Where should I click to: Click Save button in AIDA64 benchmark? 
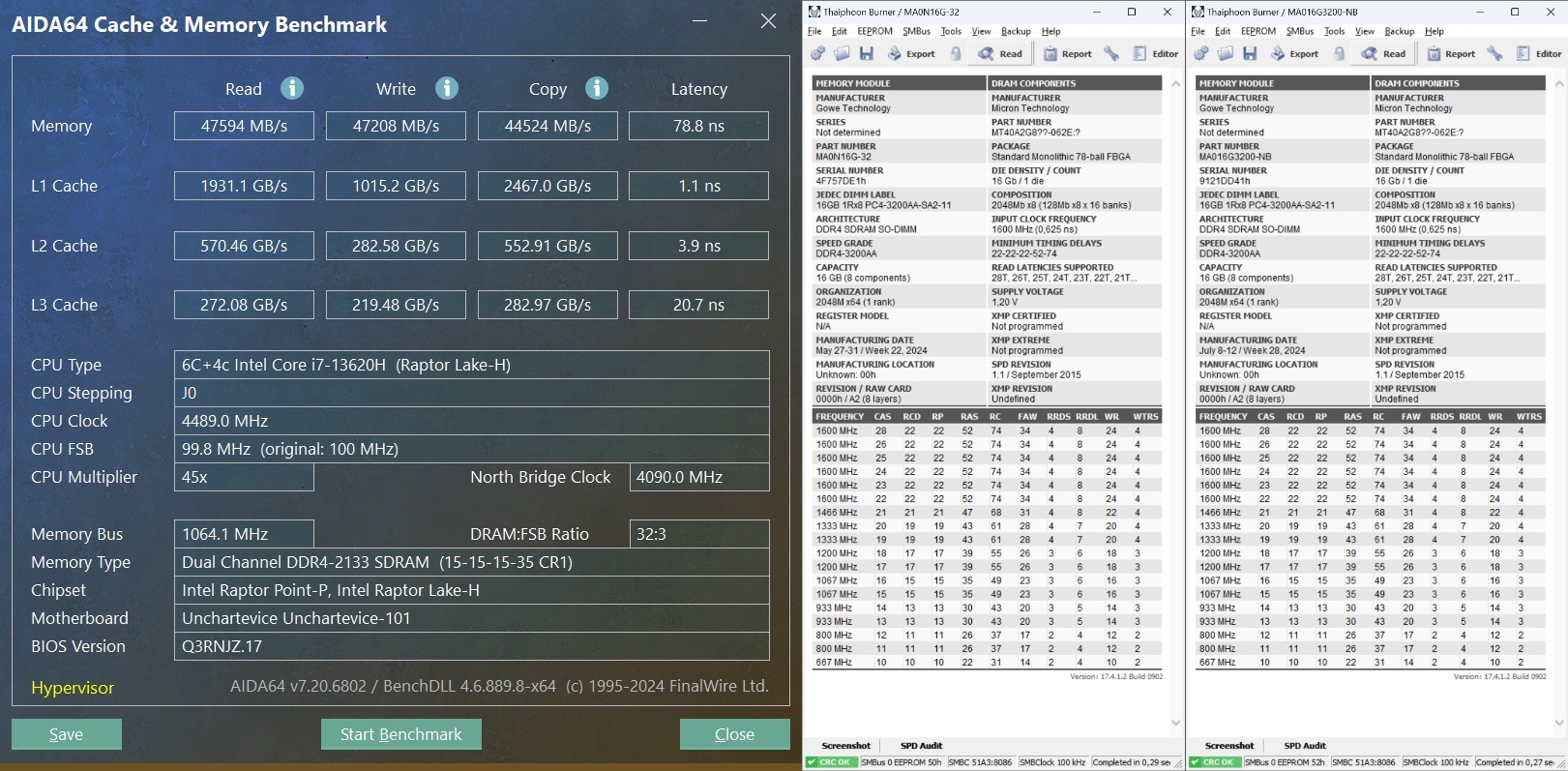(67, 734)
